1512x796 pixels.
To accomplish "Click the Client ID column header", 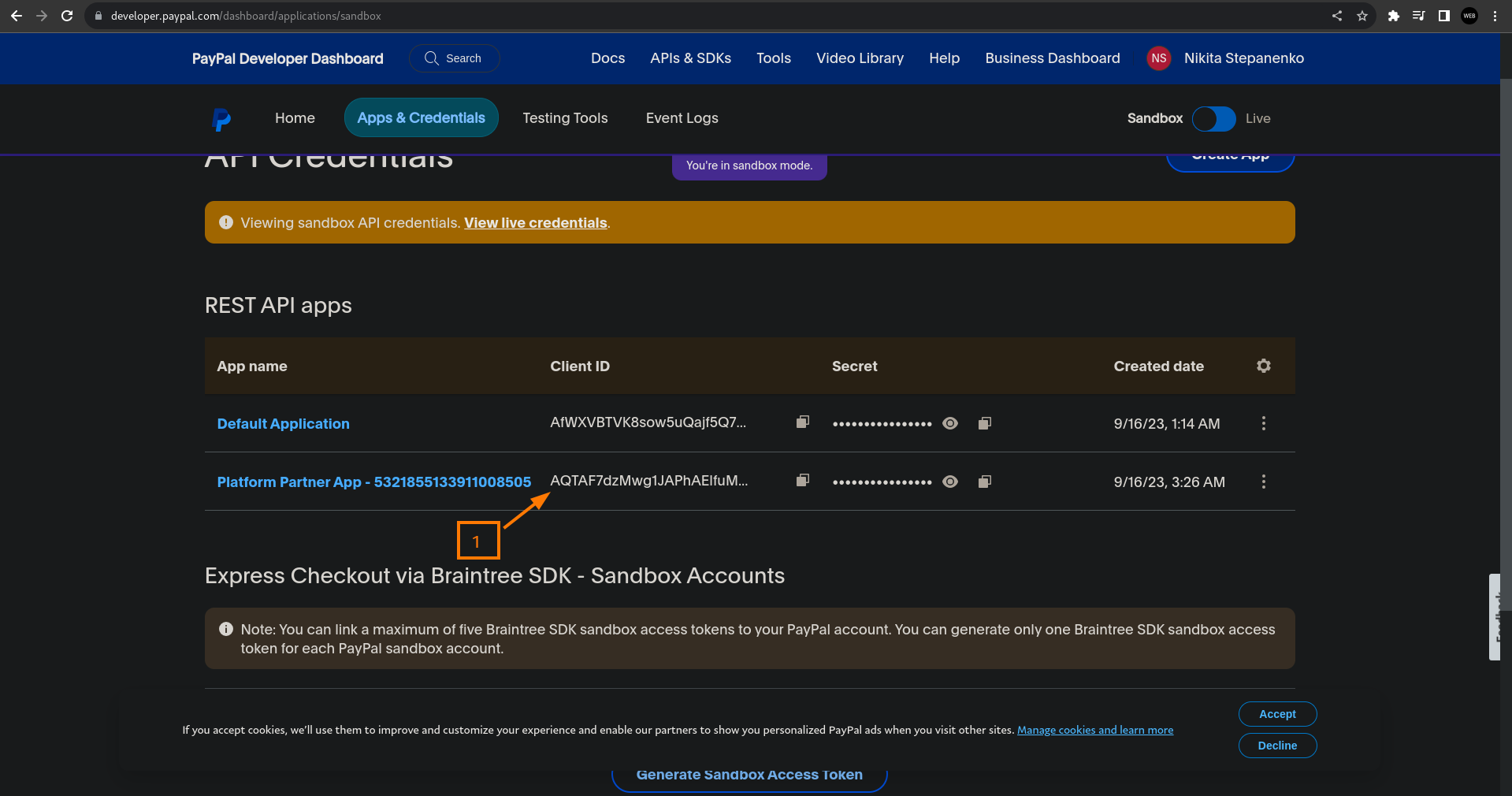I will (x=580, y=366).
